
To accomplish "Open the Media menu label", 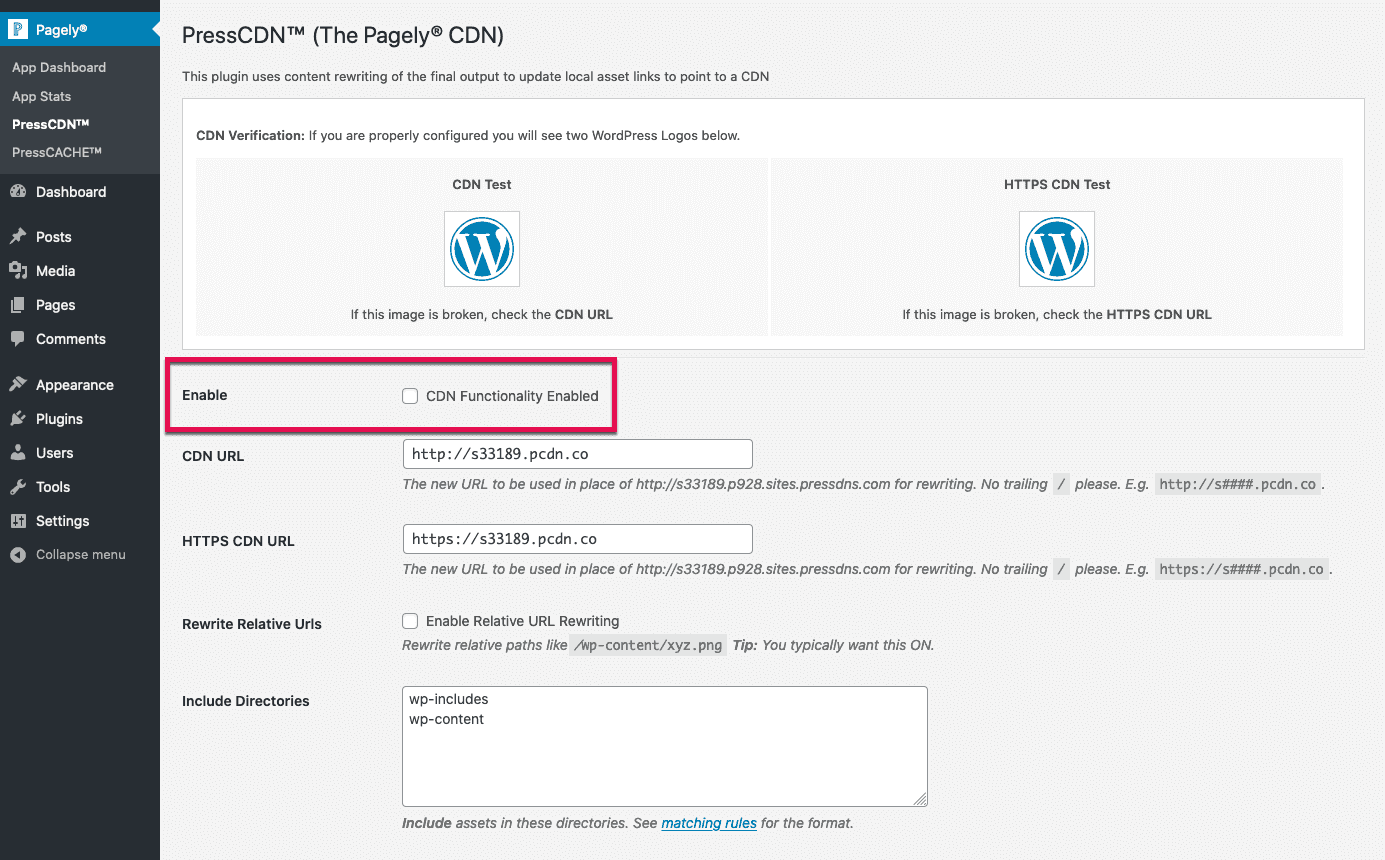I will [56, 271].
